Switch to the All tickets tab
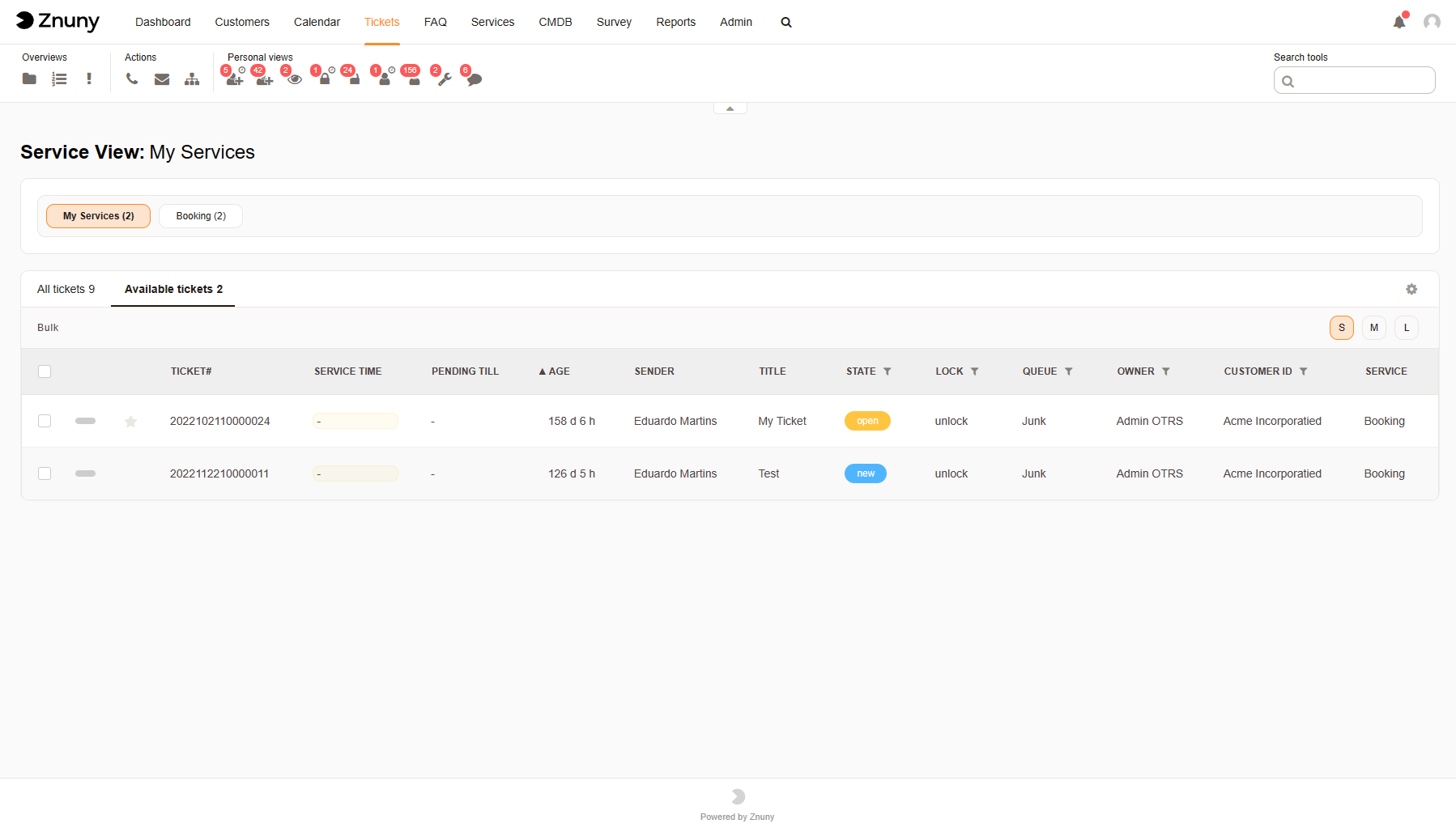 66,289
